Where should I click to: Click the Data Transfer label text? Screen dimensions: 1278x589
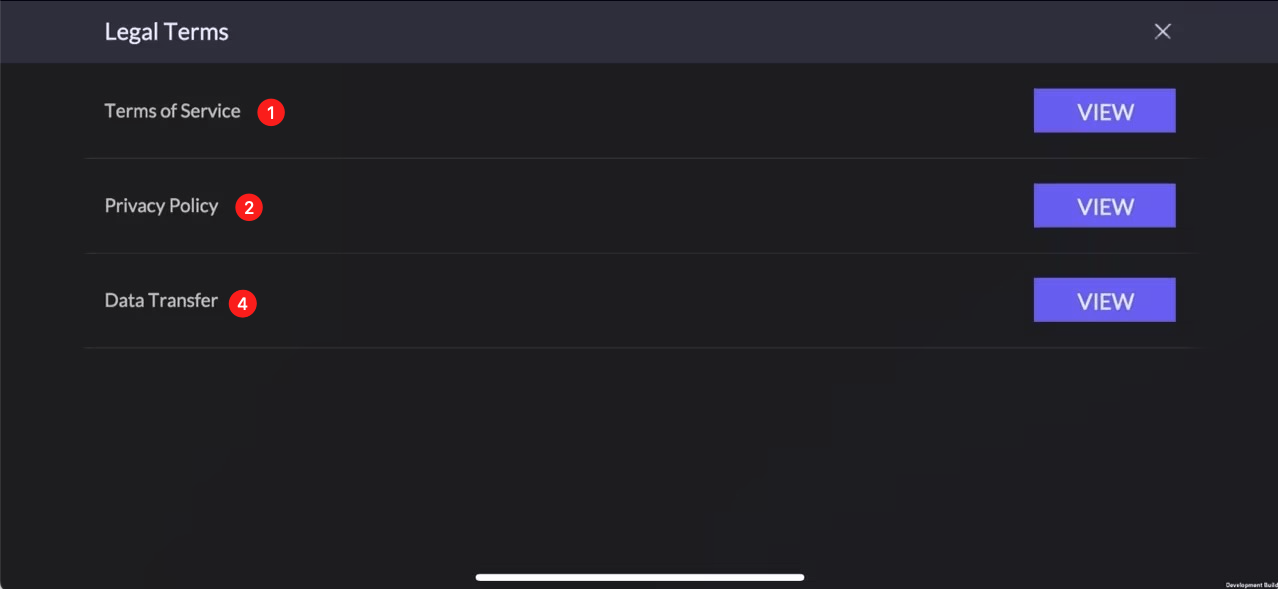click(x=161, y=301)
